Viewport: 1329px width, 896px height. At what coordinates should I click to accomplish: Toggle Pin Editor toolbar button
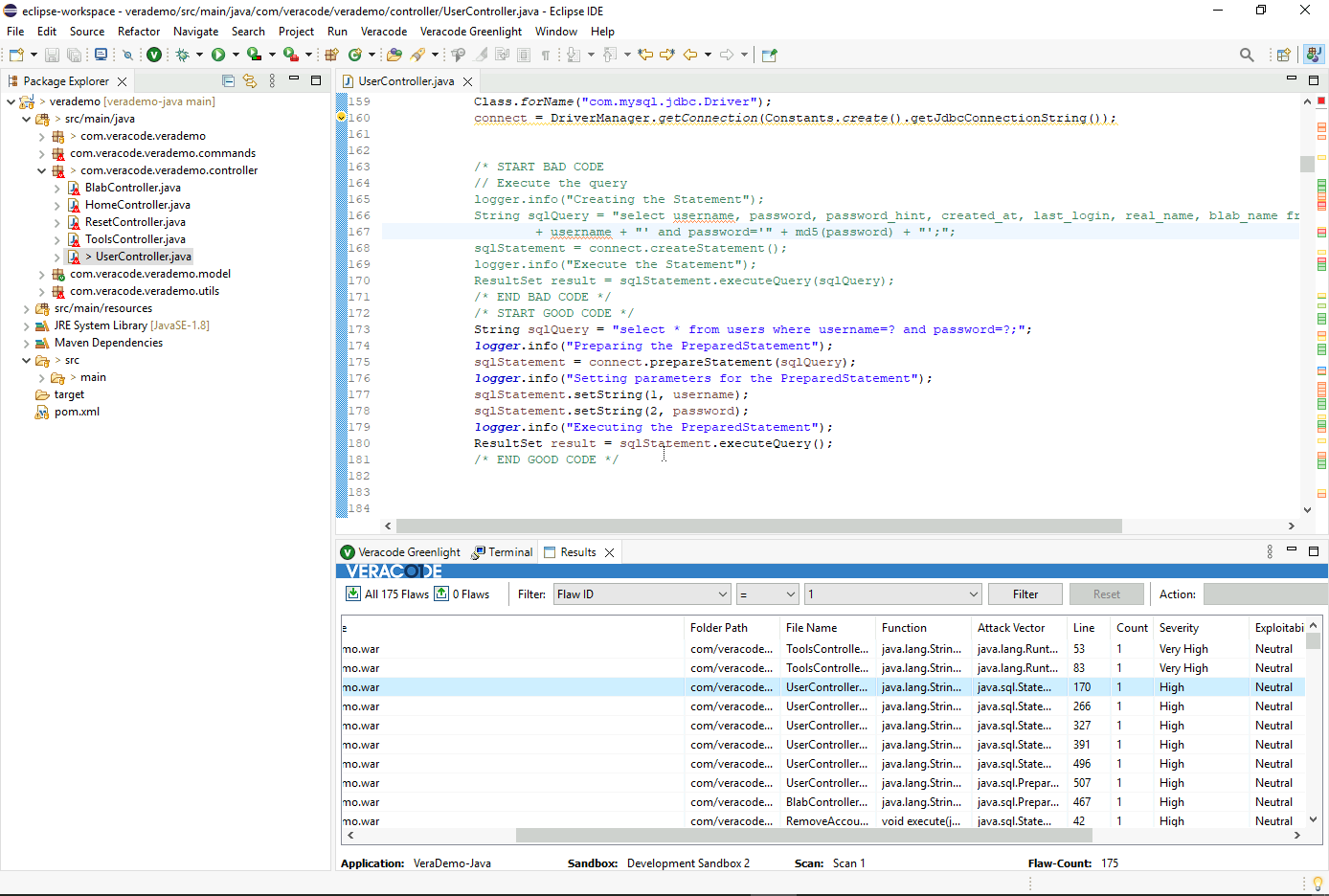click(x=769, y=55)
